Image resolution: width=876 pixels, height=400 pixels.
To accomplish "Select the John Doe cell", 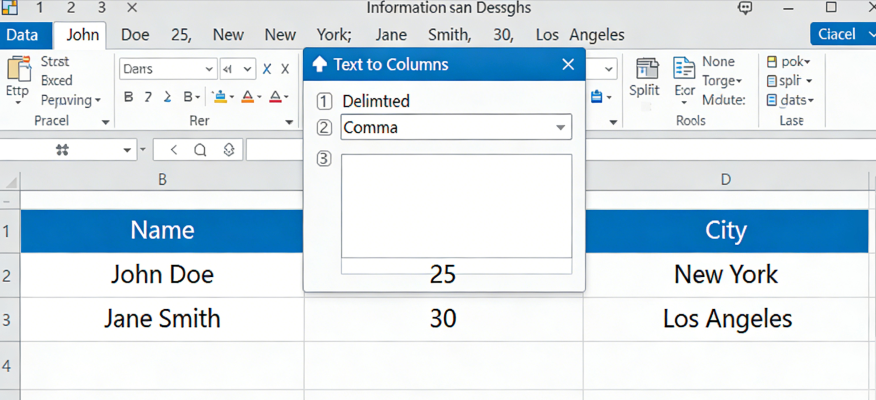I will point(163,274).
